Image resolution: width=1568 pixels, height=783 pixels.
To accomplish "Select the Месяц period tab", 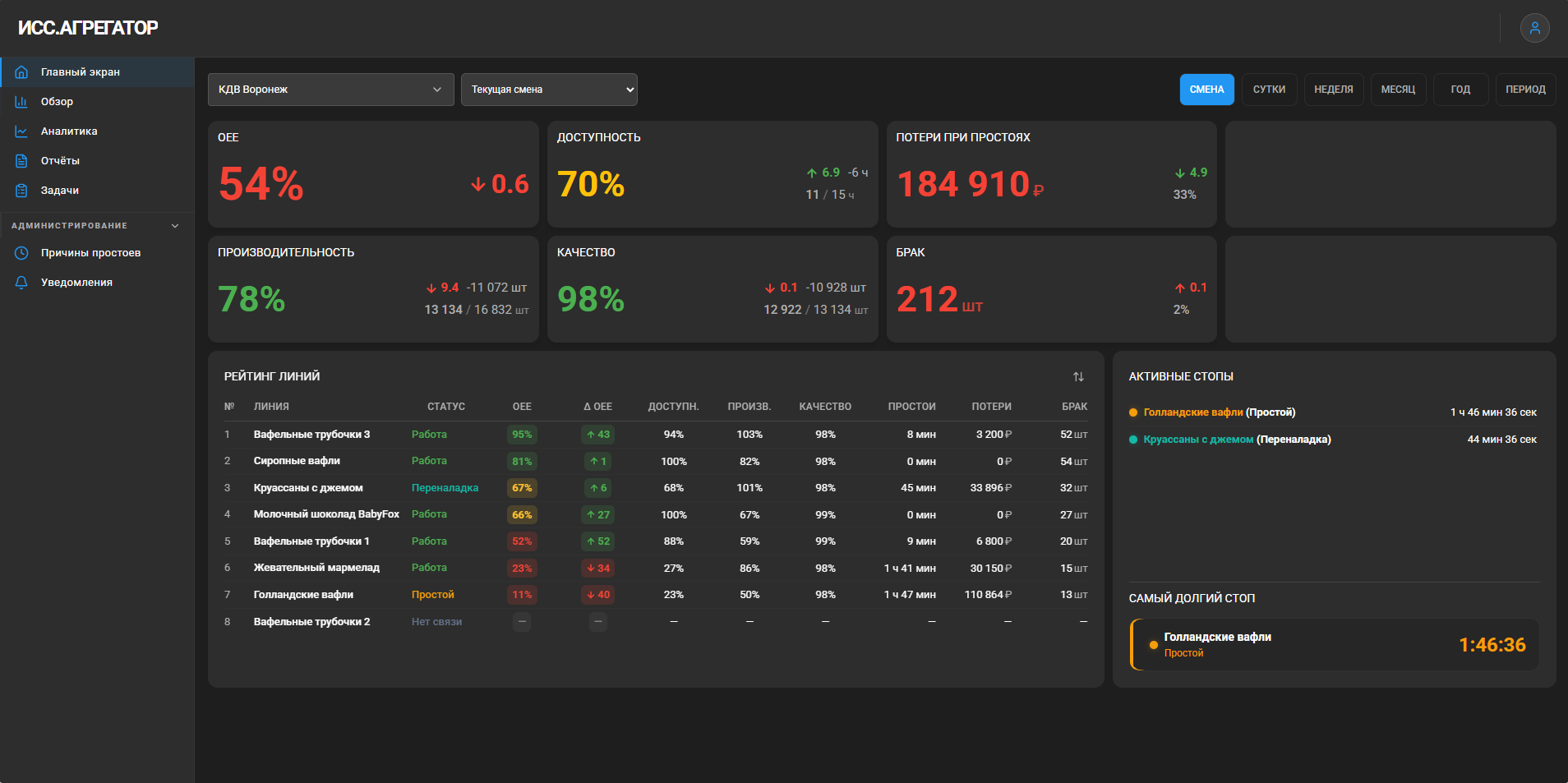I will [x=1398, y=90].
